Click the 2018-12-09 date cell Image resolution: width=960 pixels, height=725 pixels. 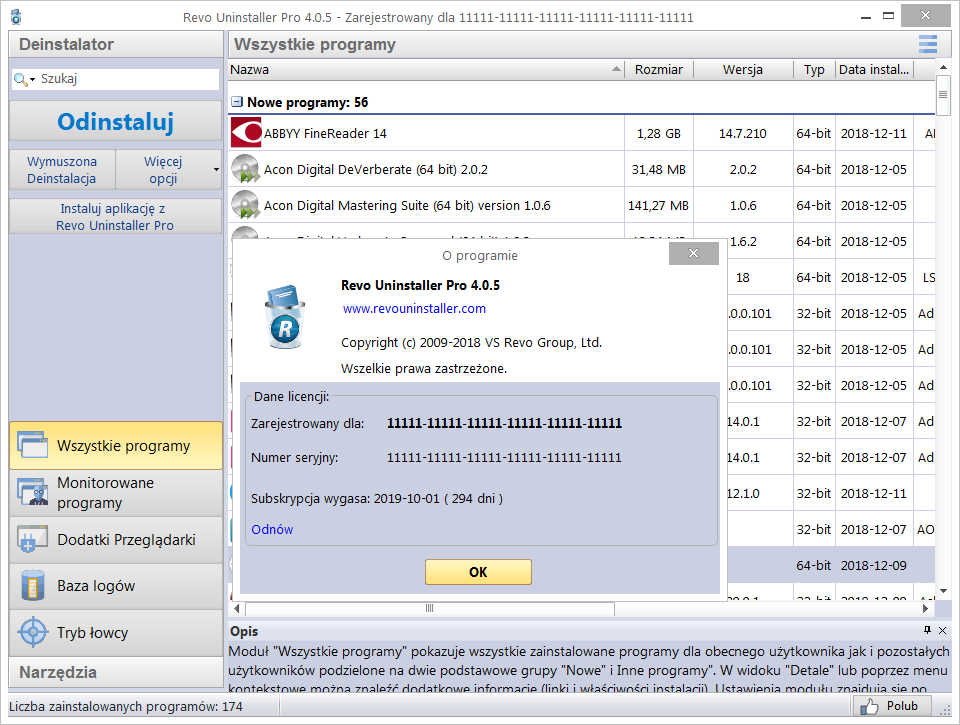tap(874, 565)
